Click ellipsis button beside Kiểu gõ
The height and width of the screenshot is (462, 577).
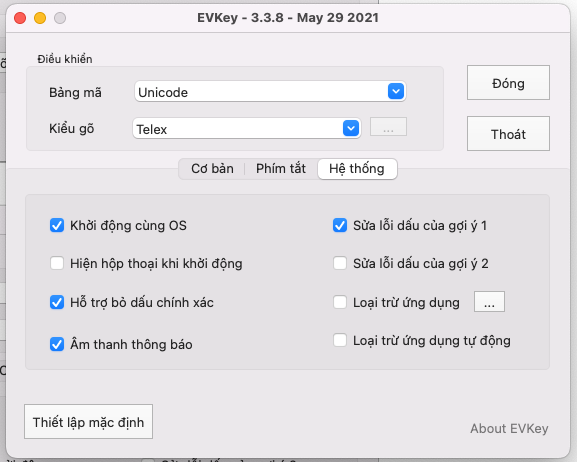tap(388, 127)
